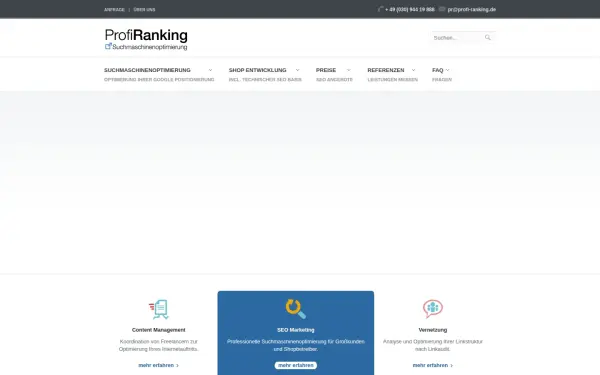600x375 pixels.
Task: Expand the Referenzen menu chevron
Action: point(413,70)
